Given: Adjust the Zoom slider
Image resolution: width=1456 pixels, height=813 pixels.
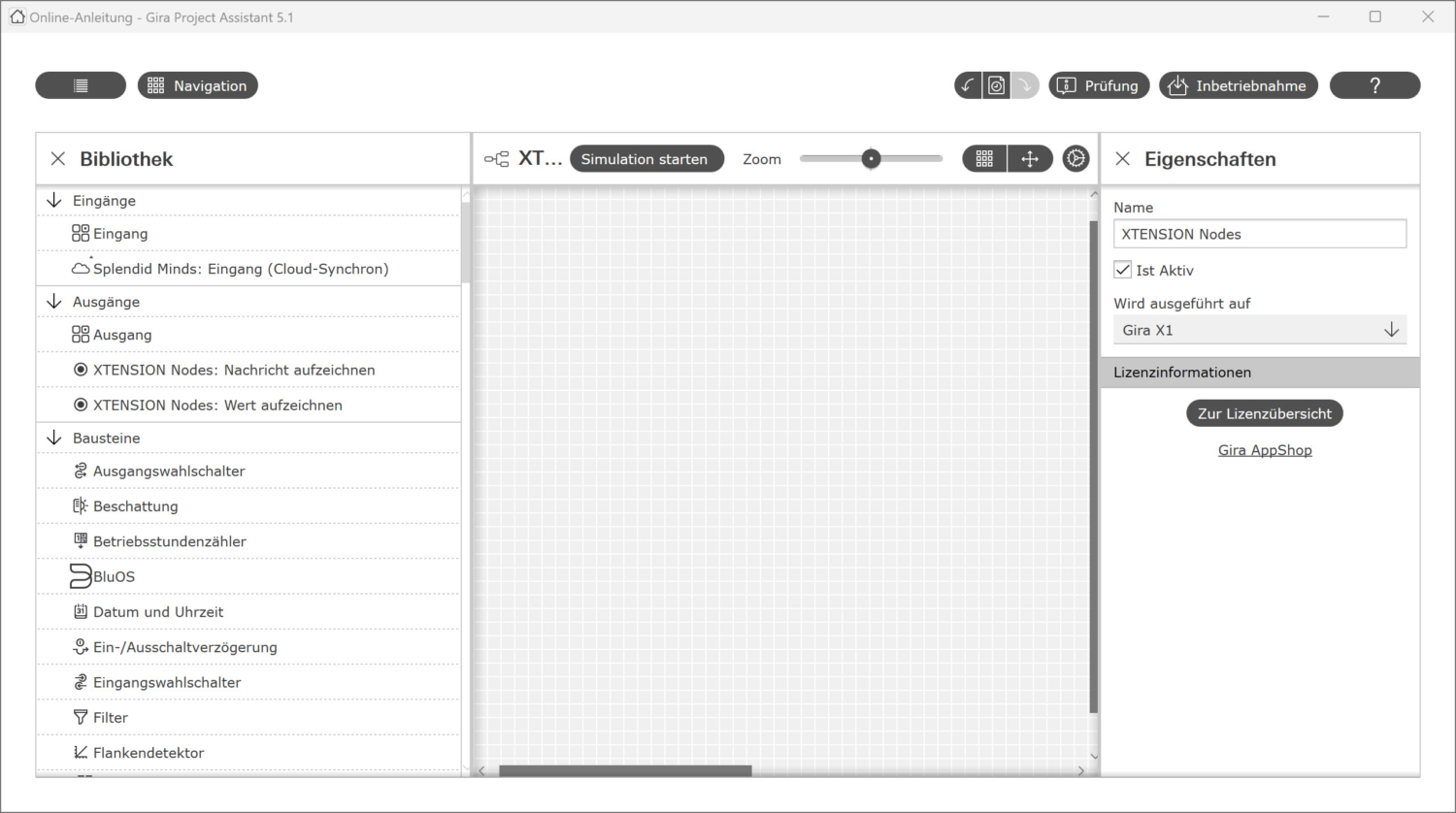Looking at the screenshot, I should coord(871,157).
